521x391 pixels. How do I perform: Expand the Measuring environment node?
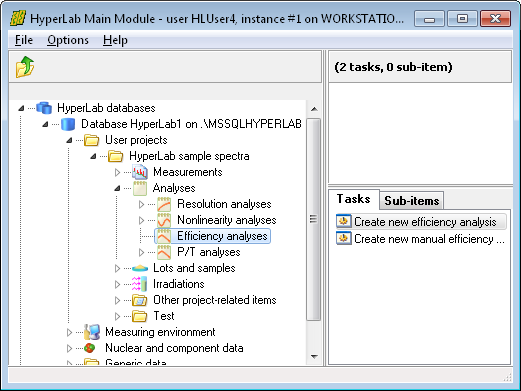click(x=69, y=332)
